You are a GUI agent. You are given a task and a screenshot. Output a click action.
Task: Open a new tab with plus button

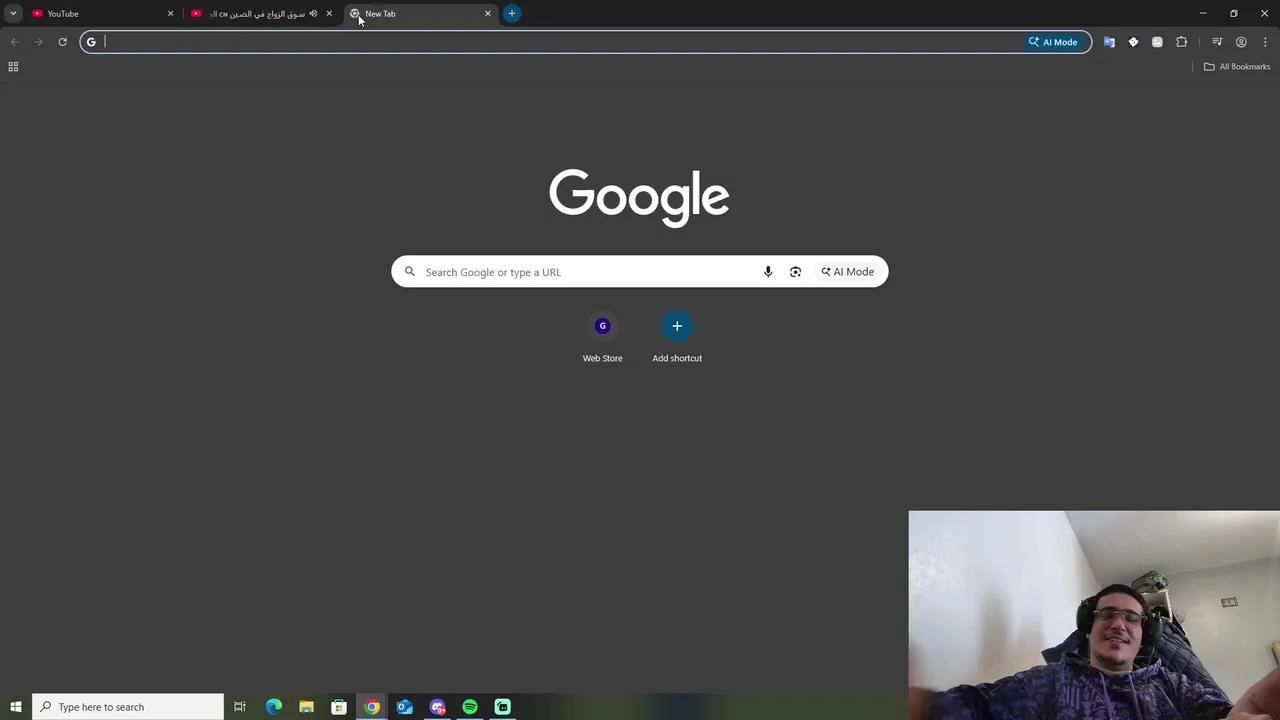coord(512,13)
